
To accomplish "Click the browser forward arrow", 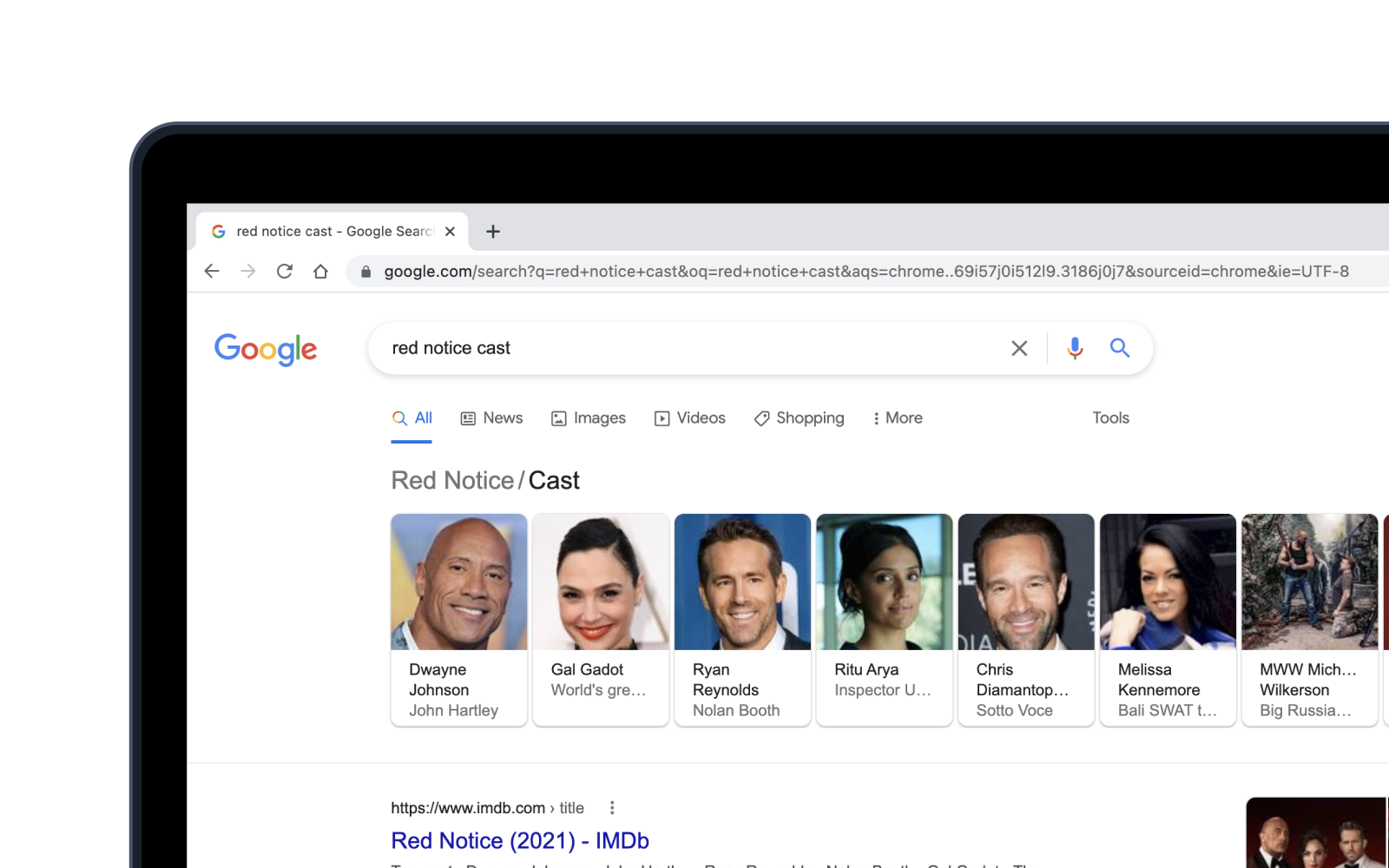I will 248,271.
